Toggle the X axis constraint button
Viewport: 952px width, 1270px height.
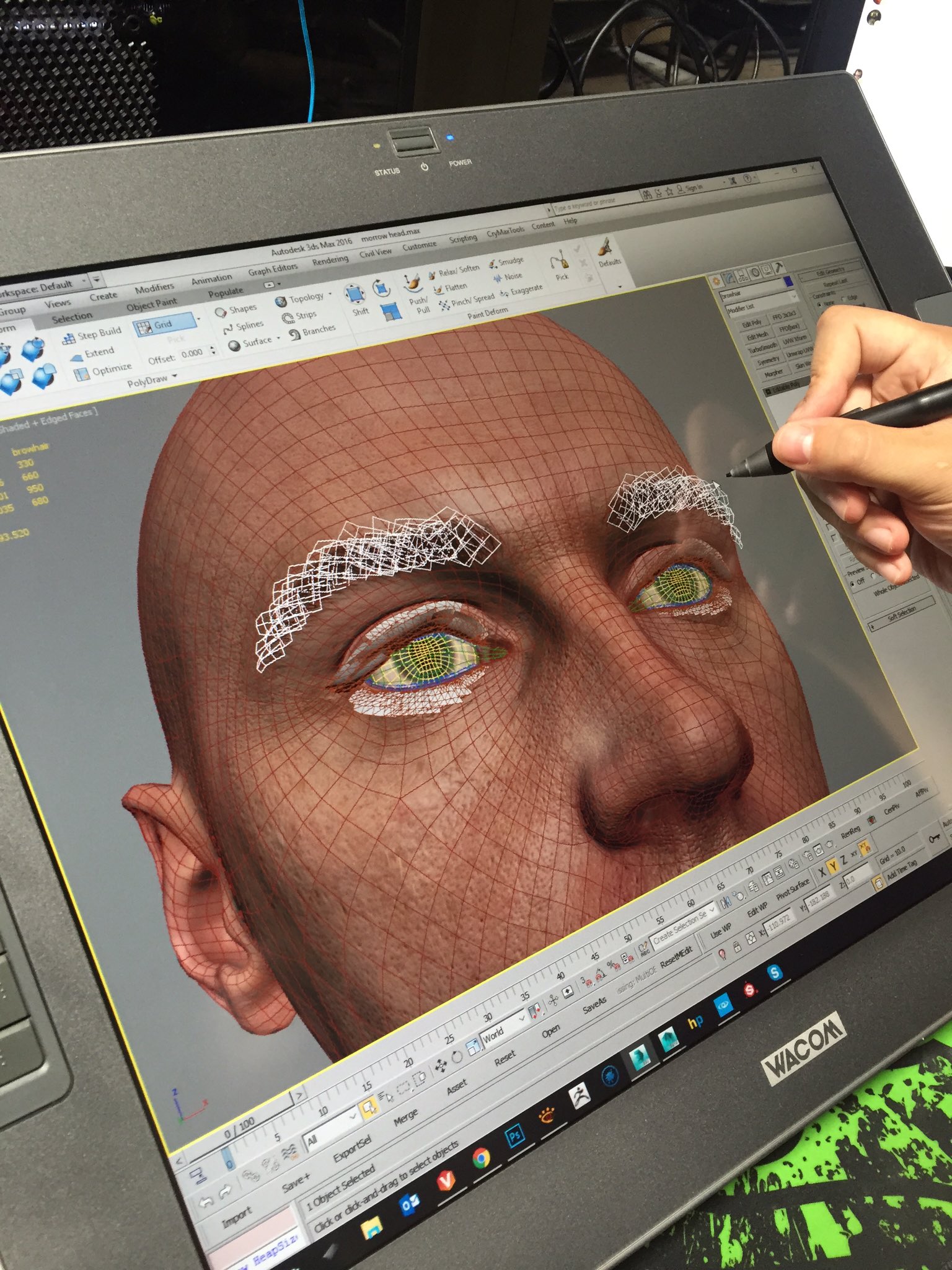pyautogui.click(x=821, y=871)
